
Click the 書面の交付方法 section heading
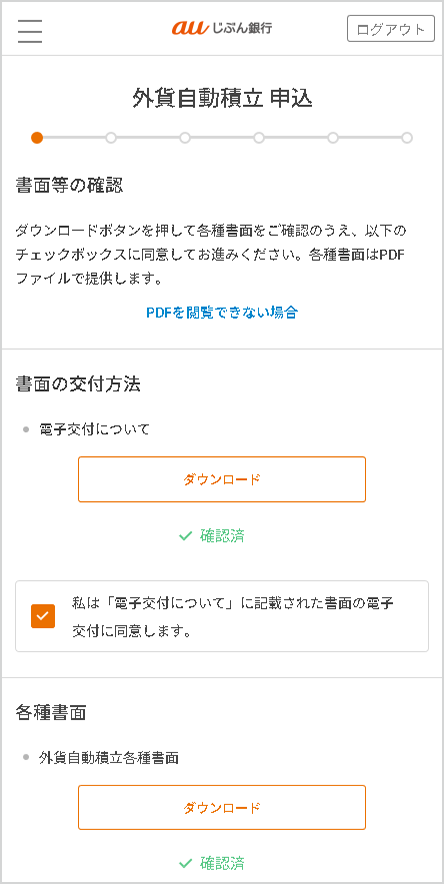coord(78,384)
